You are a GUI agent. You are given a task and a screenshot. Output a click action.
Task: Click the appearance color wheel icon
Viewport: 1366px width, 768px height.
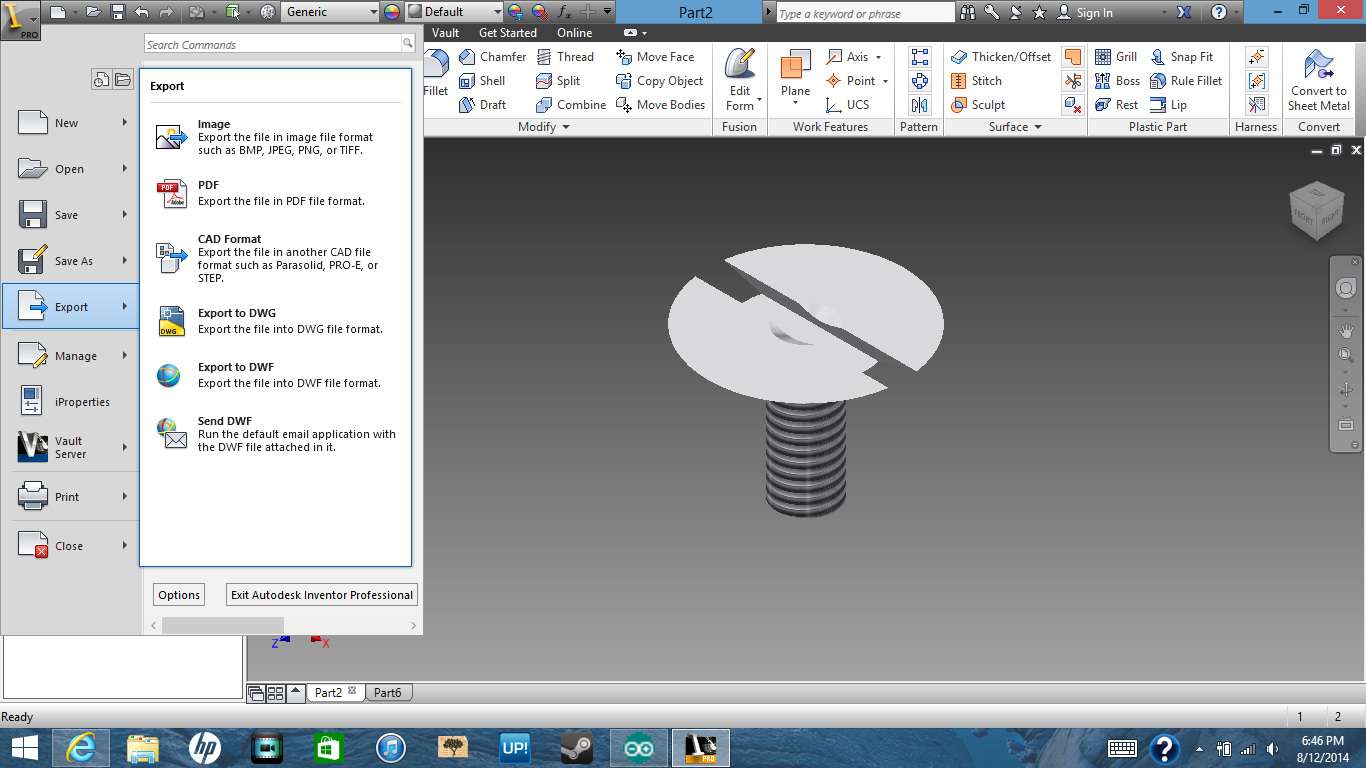coord(391,12)
